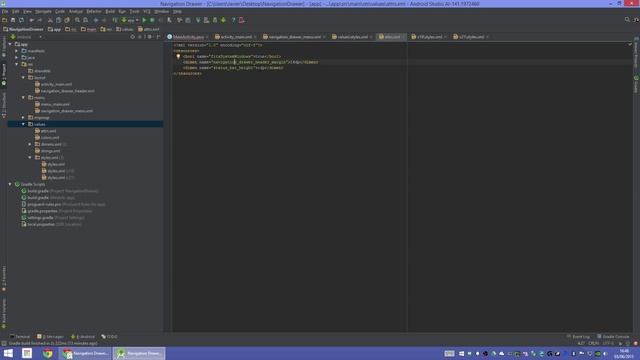Open the Navigate menu
The height and width of the screenshot is (360, 640).
click(x=43, y=11)
